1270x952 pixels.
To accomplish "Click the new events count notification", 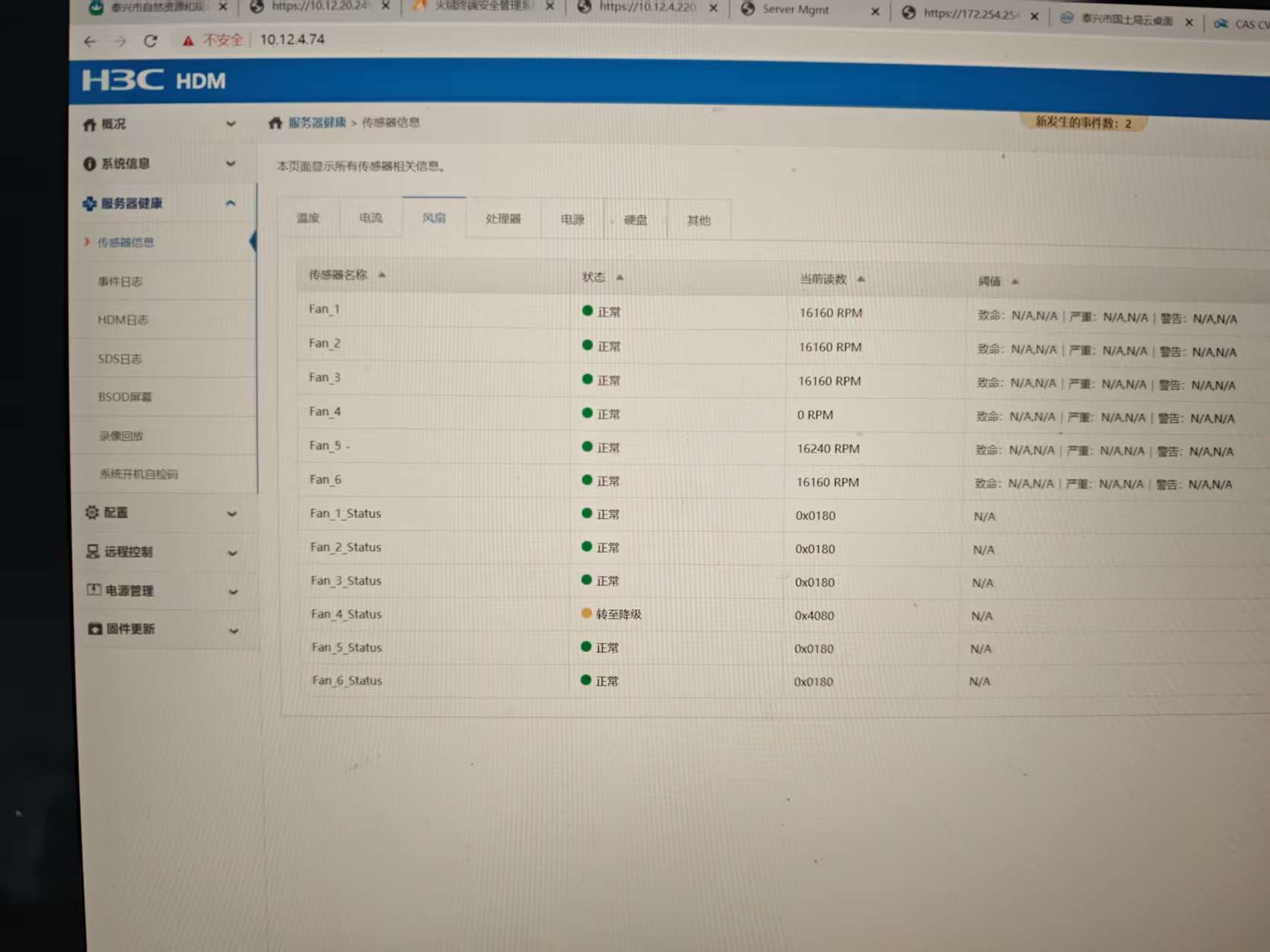I will [x=1082, y=123].
